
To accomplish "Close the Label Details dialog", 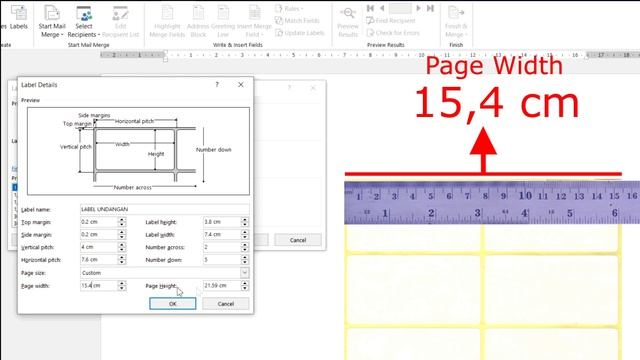I will (241, 84).
